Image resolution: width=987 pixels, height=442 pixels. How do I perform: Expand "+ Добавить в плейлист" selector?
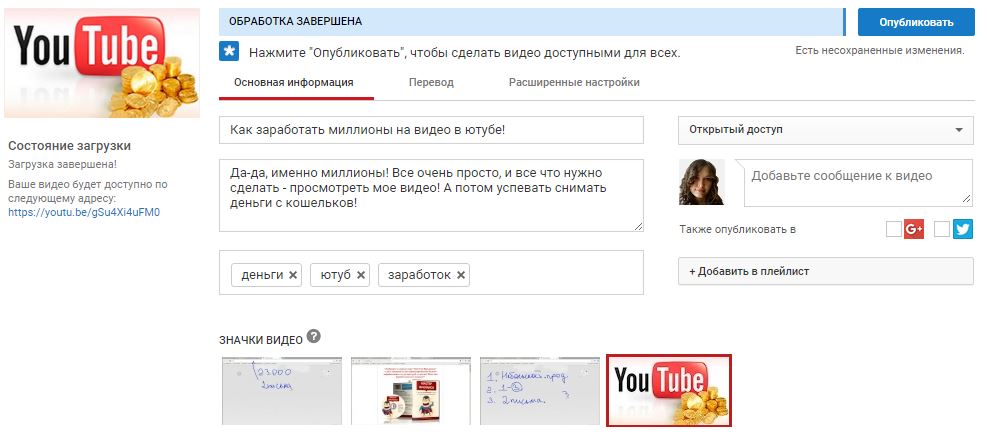pos(826,271)
